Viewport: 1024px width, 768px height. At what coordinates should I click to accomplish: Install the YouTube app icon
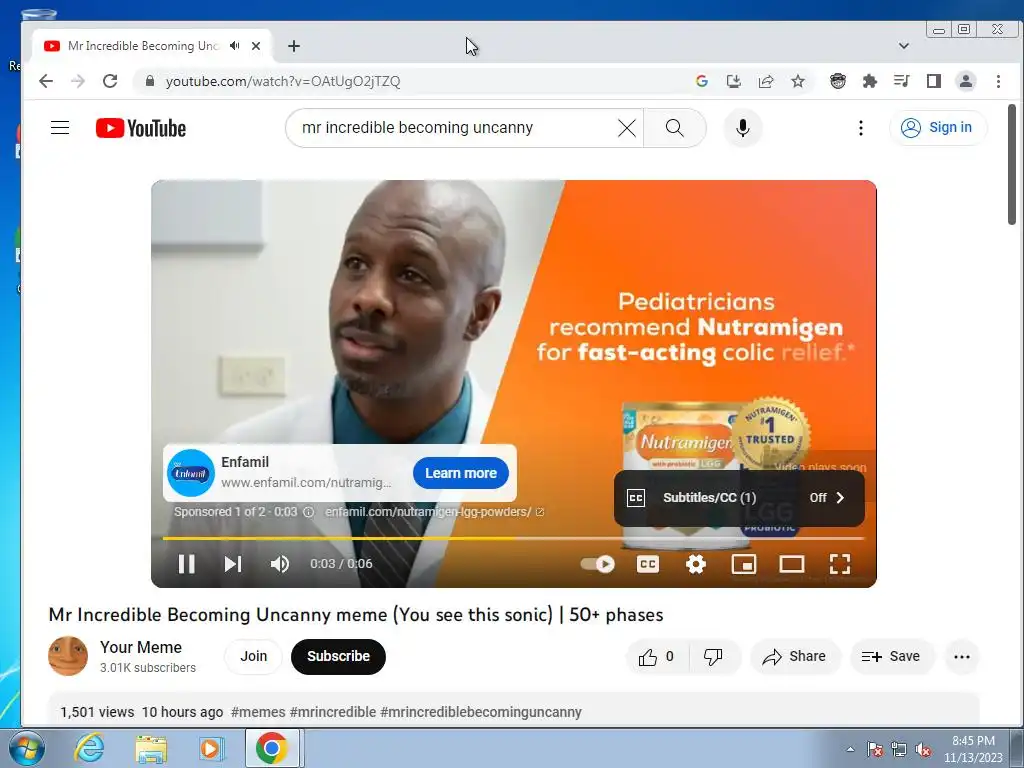(733, 81)
